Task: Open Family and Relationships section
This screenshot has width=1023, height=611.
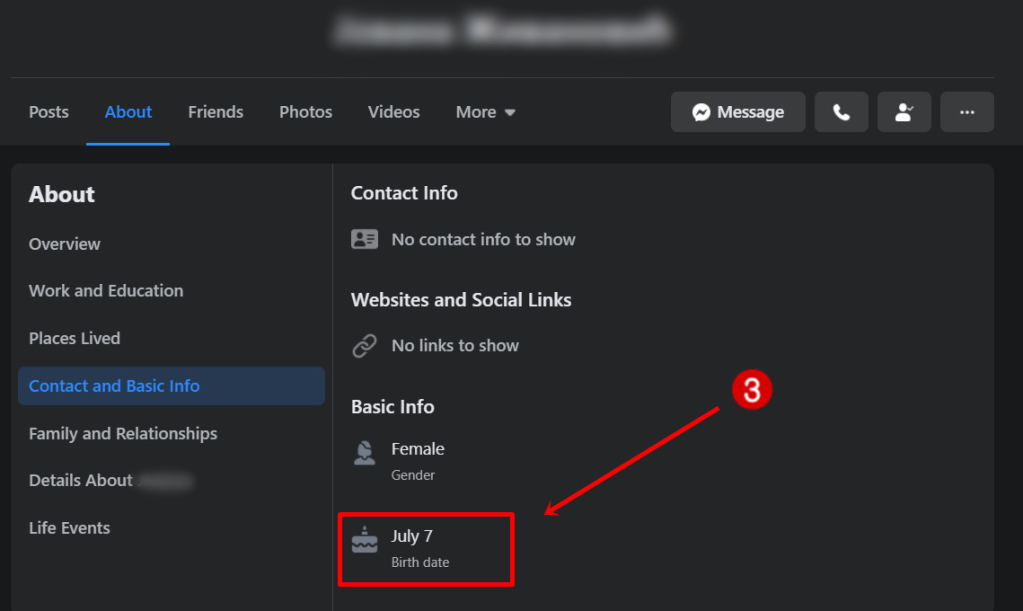Action: point(123,434)
